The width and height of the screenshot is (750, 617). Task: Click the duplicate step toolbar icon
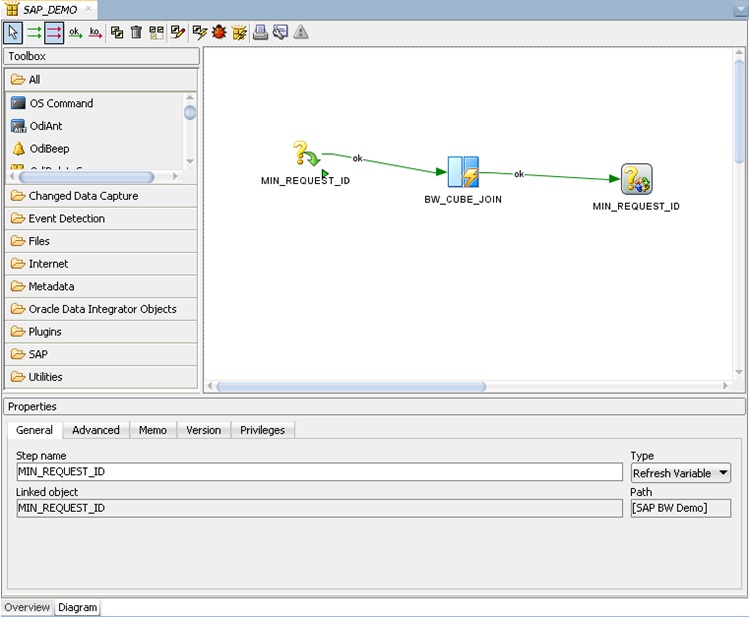pos(117,33)
